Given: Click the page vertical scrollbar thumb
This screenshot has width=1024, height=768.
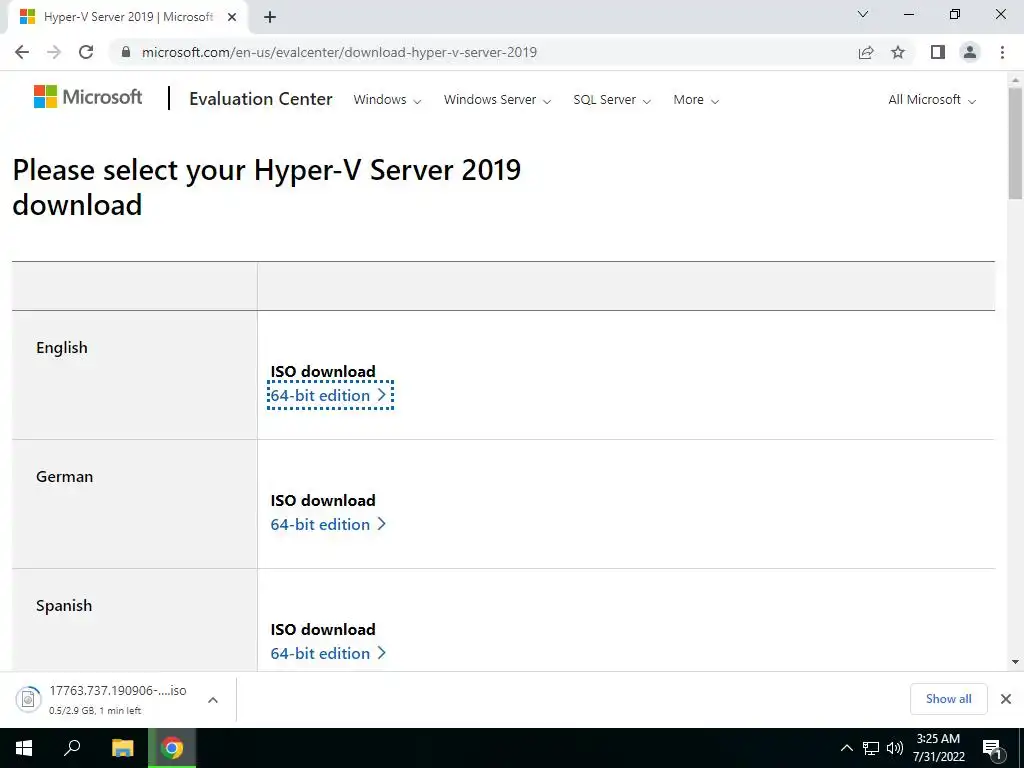Looking at the screenshot, I should [1015, 144].
